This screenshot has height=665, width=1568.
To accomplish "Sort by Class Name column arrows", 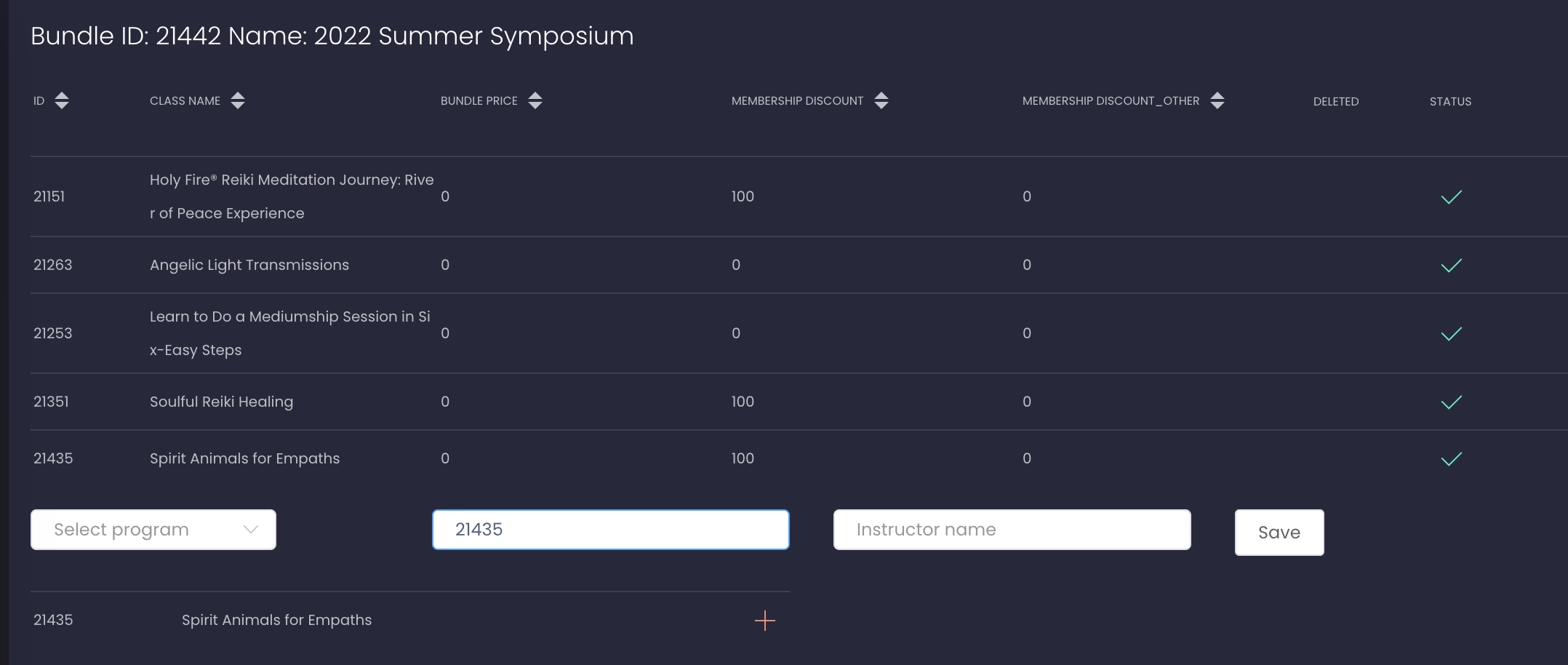I will tap(238, 100).
